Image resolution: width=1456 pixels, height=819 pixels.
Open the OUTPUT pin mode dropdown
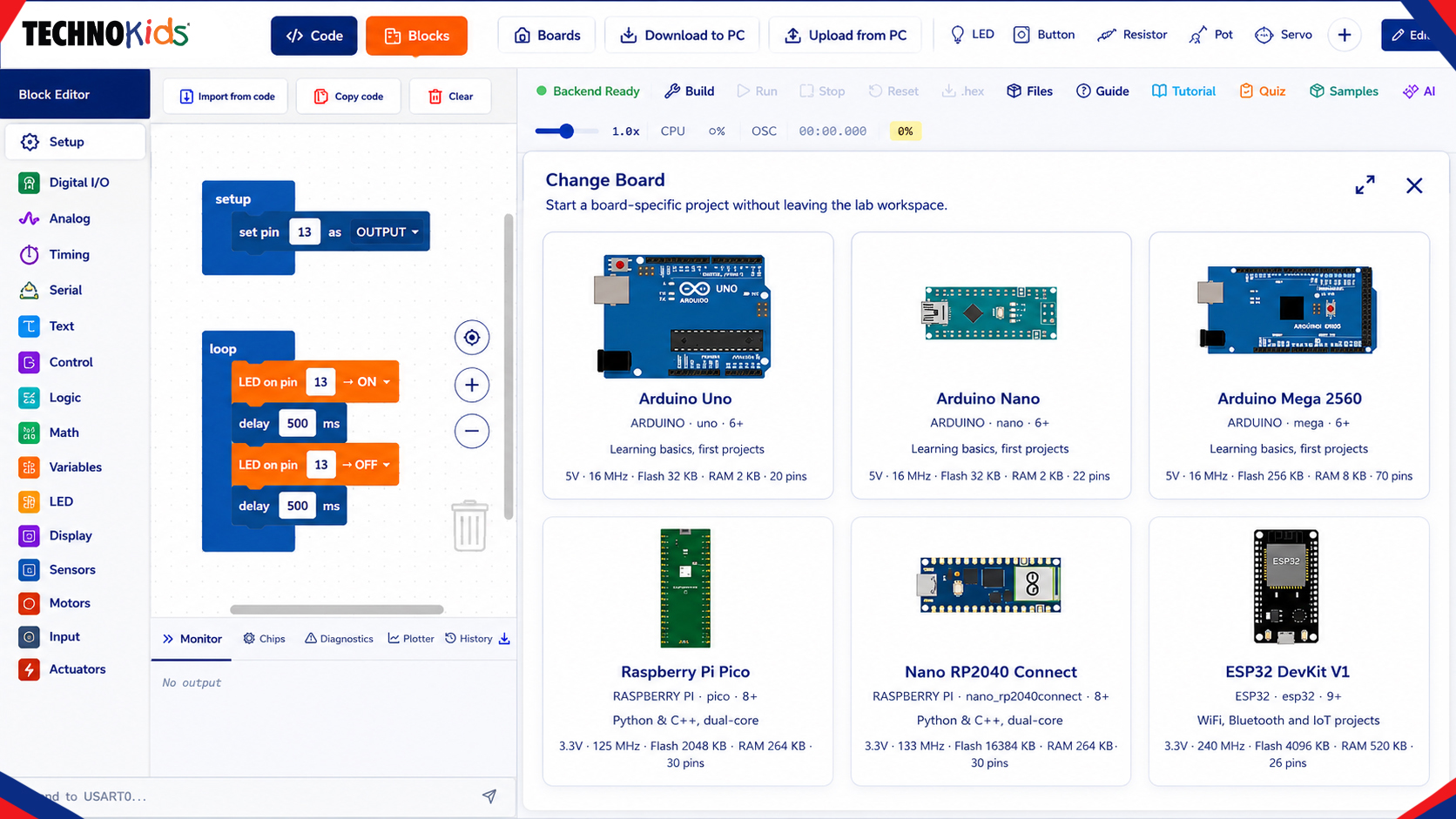tap(387, 232)
